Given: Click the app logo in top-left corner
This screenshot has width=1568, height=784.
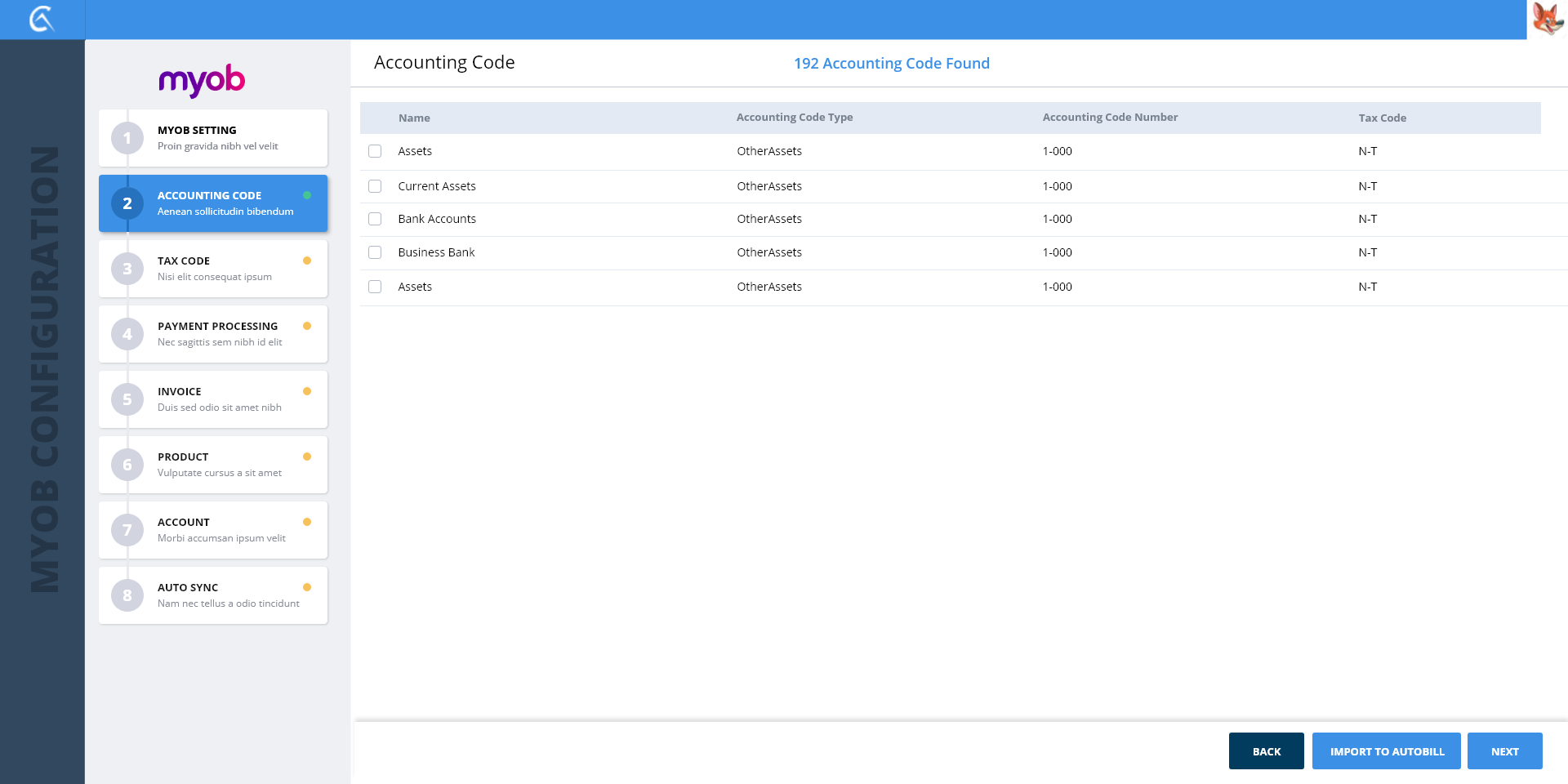Looking at the screenshot, I should (x=42, y=19).
